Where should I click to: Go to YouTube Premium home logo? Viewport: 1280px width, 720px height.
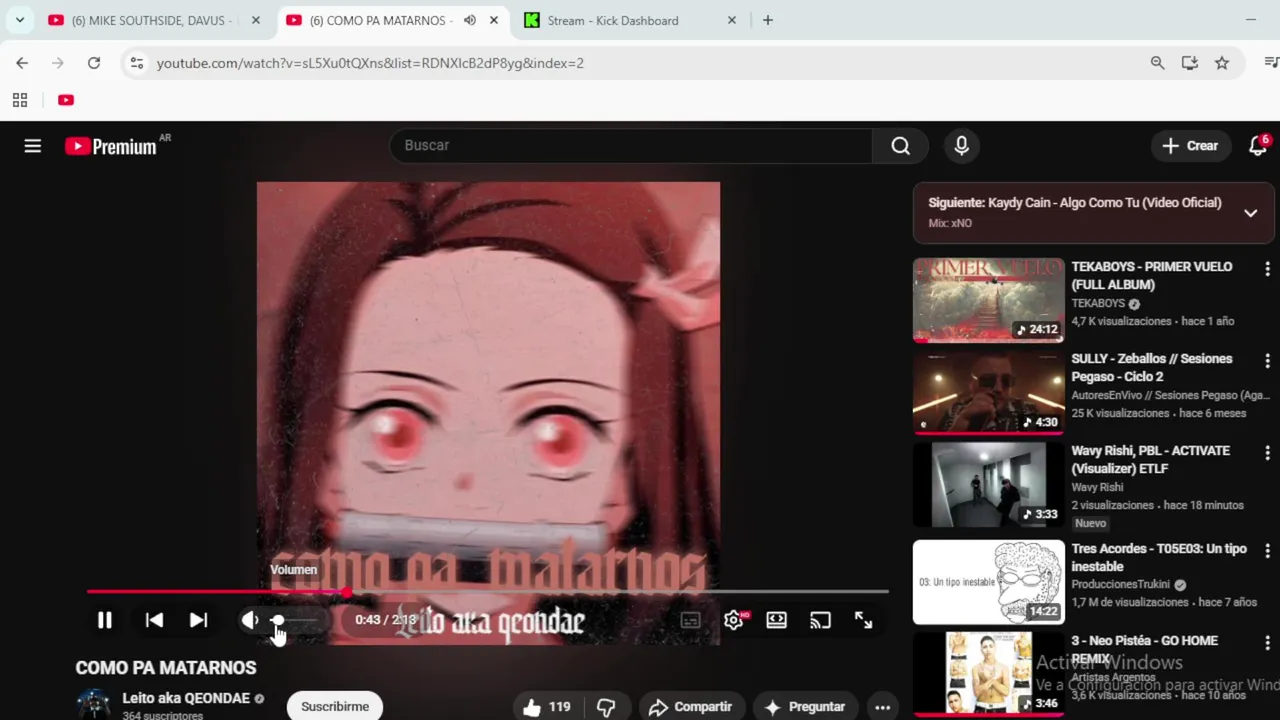(x=112, y=146)
